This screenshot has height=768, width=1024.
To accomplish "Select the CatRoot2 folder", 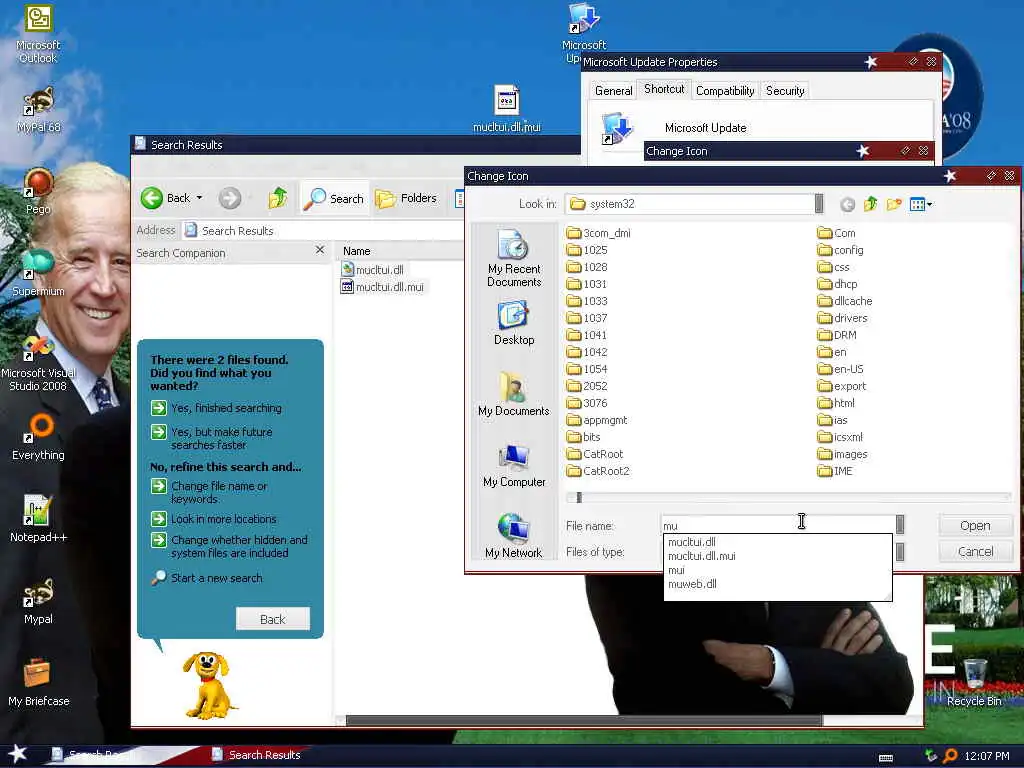I will [x=598, y=471].
